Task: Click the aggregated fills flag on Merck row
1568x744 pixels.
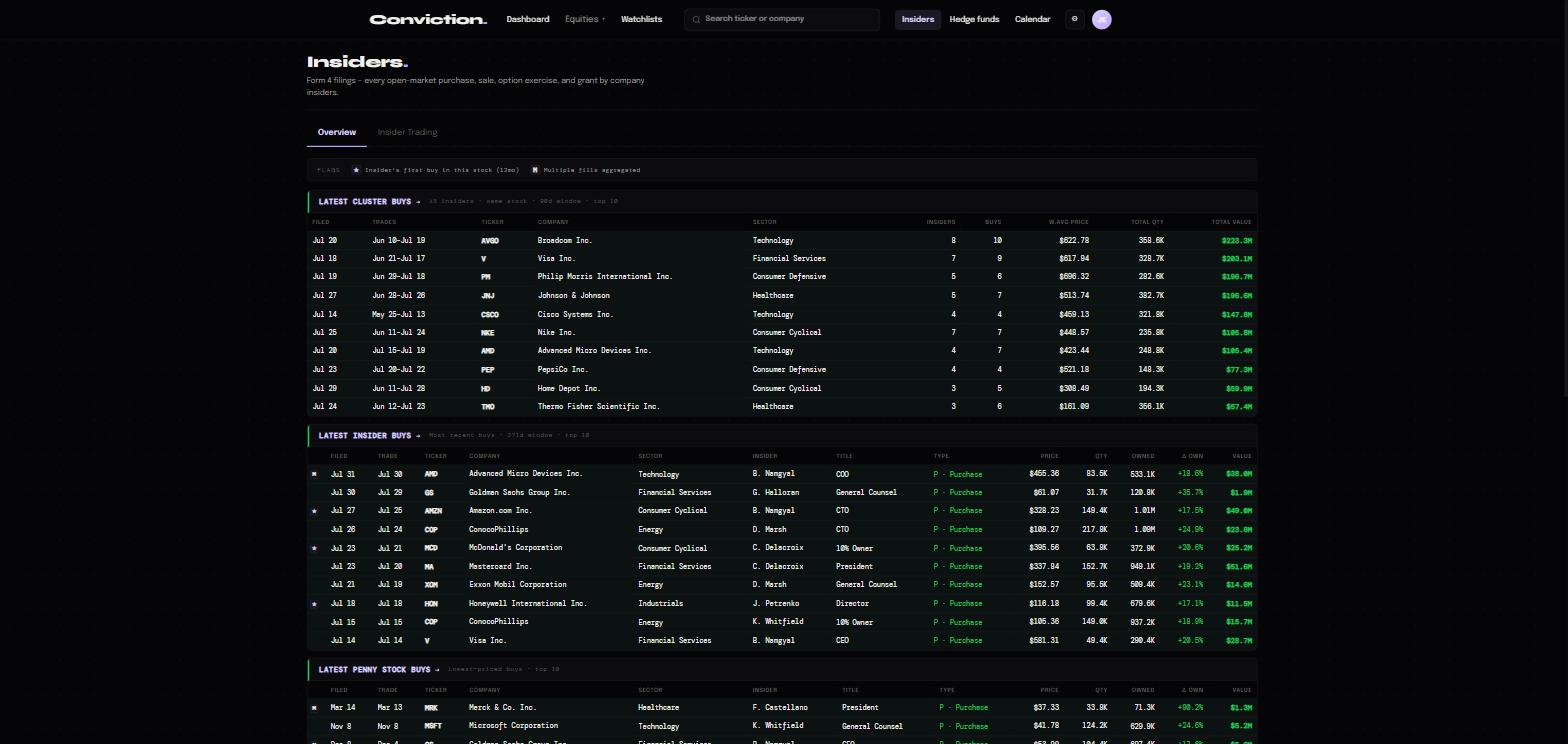Action: pos(315,708)
